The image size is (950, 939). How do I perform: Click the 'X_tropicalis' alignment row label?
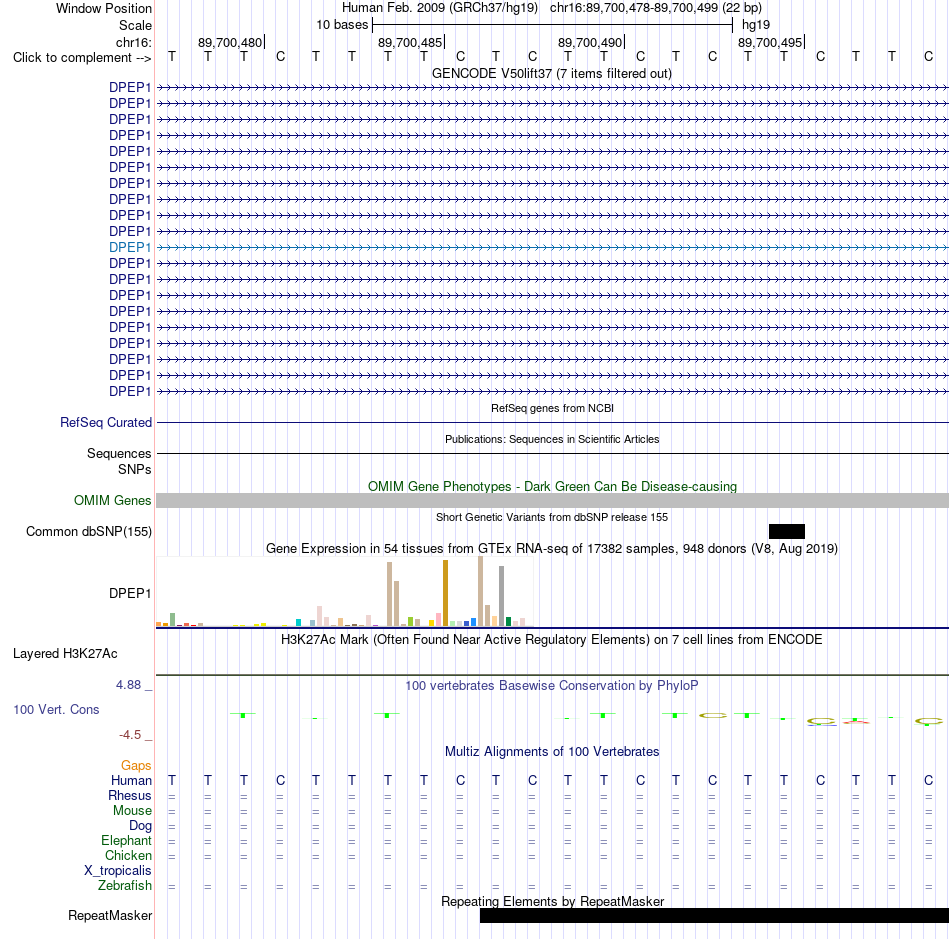tap(118, 871)
